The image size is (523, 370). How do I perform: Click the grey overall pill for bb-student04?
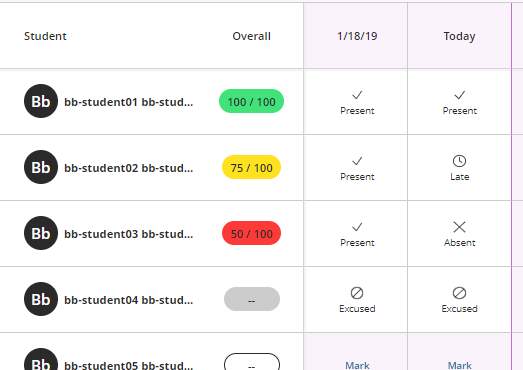[x=252, y=299]
